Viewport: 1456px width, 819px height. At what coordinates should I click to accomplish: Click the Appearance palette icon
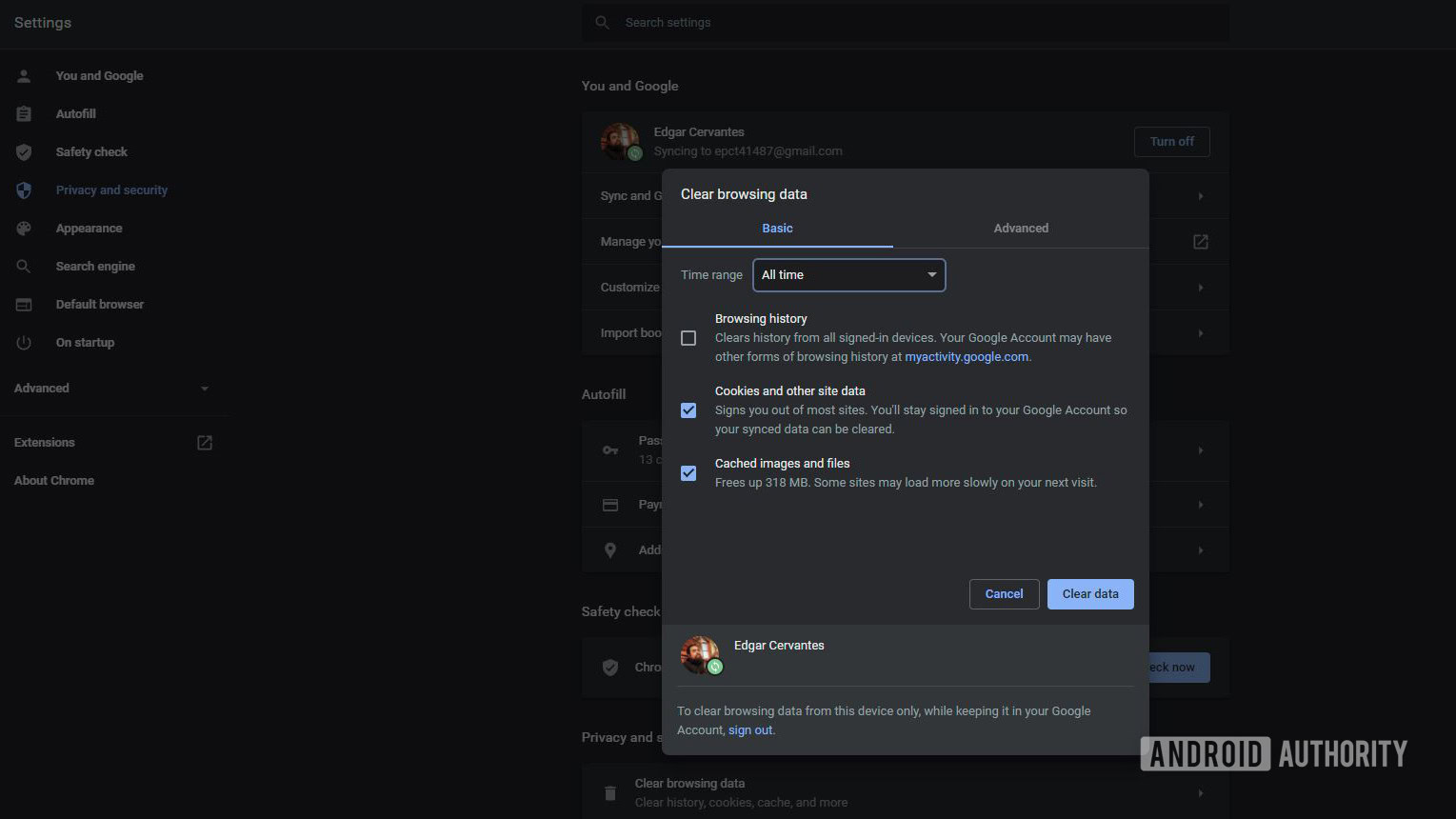[24, 229]
